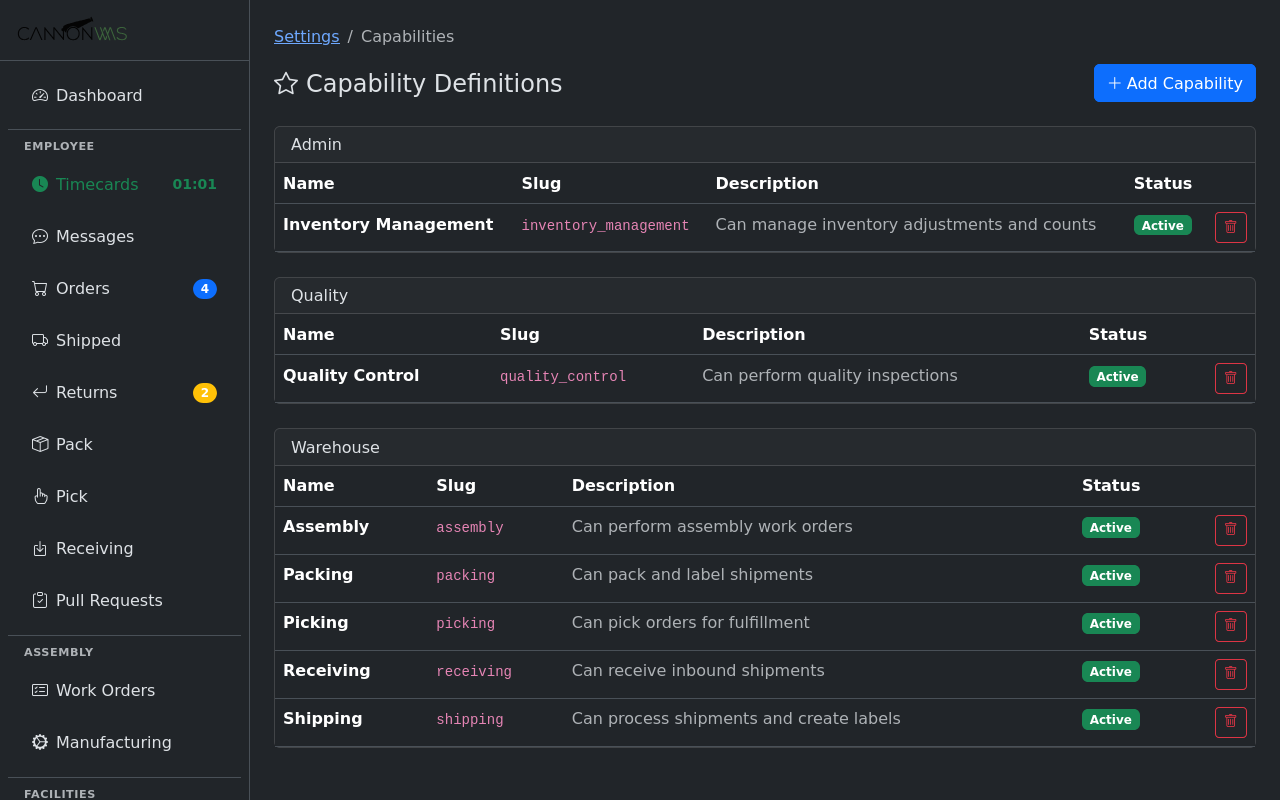Click the Timecards clock icon
This screenshot has width=1280, height=800.
click(39, 184)
